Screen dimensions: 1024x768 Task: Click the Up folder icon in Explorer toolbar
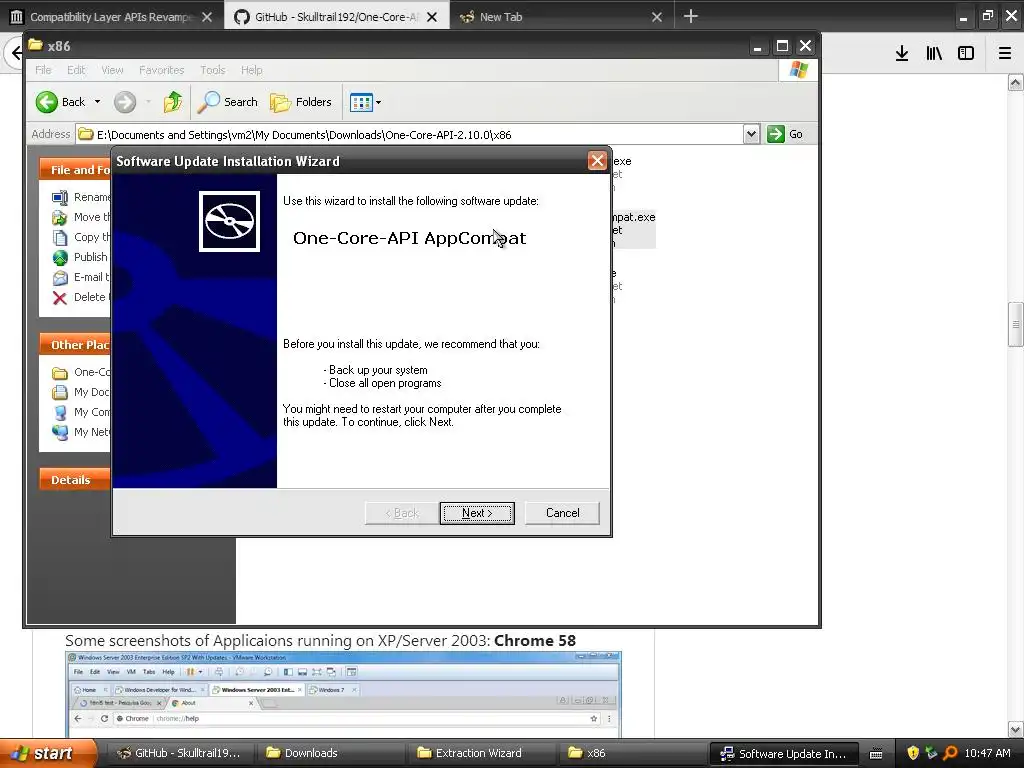(172, 102)
